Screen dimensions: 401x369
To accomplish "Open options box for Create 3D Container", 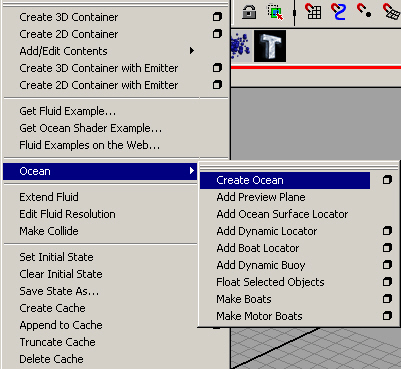I will pyautogui.click(x=217, y=17).
